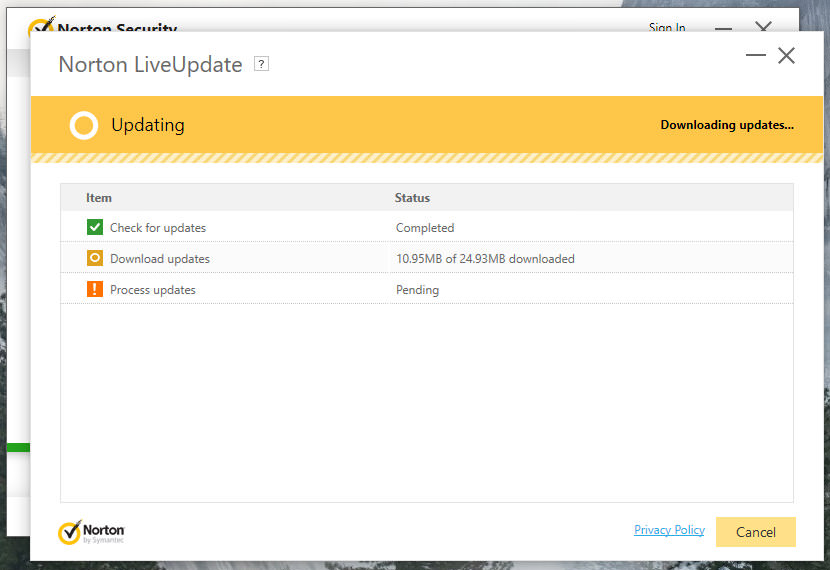Minimize the background Norton Security window
Viewport: 830px width, 570px height.
pyautogui.click(x=724, y=28)
